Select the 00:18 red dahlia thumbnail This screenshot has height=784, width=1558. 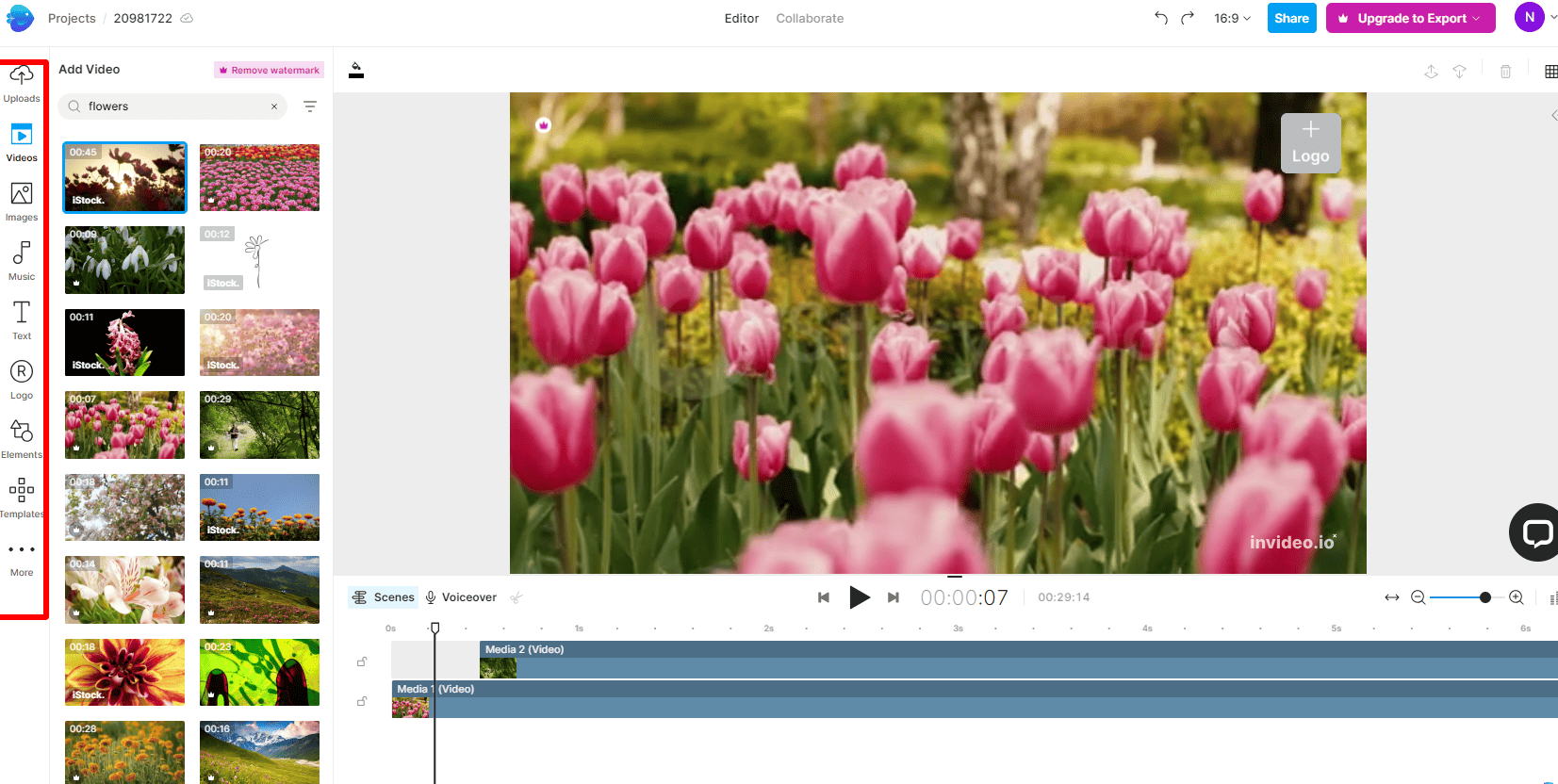pos(124,672)
